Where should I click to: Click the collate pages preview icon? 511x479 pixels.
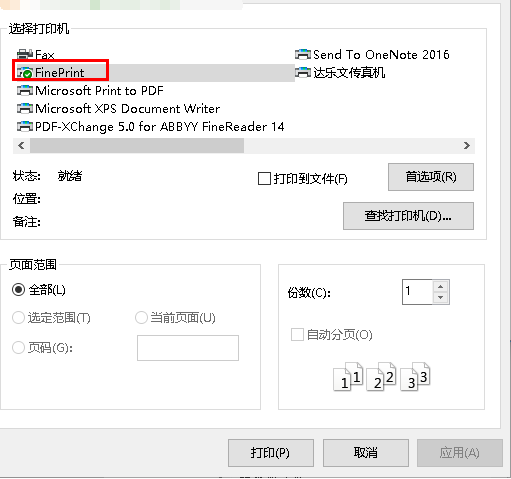point(382,377)
